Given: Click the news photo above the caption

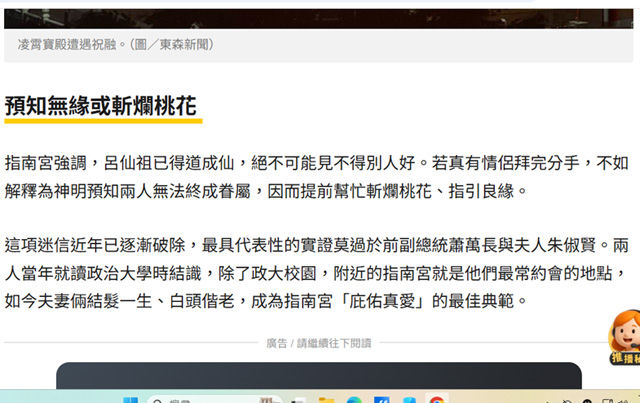Looking at the screenshot, I should coord(318,18).
